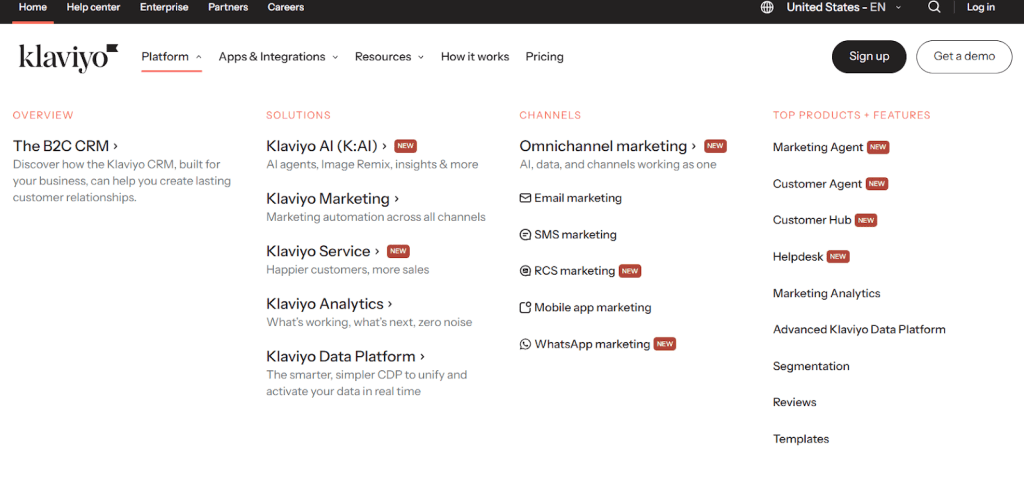Click the RCS marketing icon

point(525,271)
